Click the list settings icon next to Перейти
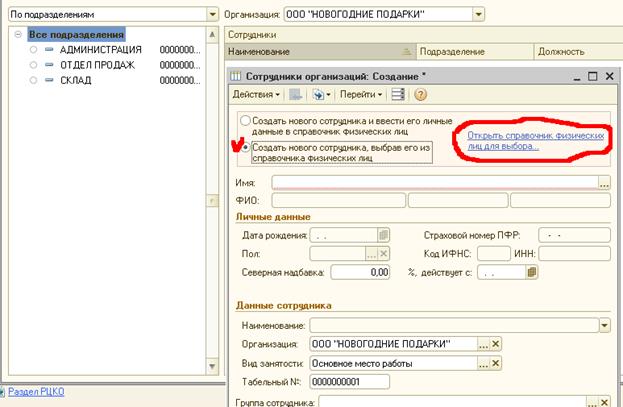The width and height of the screenshot is (623, 407). tap(398, 95)
